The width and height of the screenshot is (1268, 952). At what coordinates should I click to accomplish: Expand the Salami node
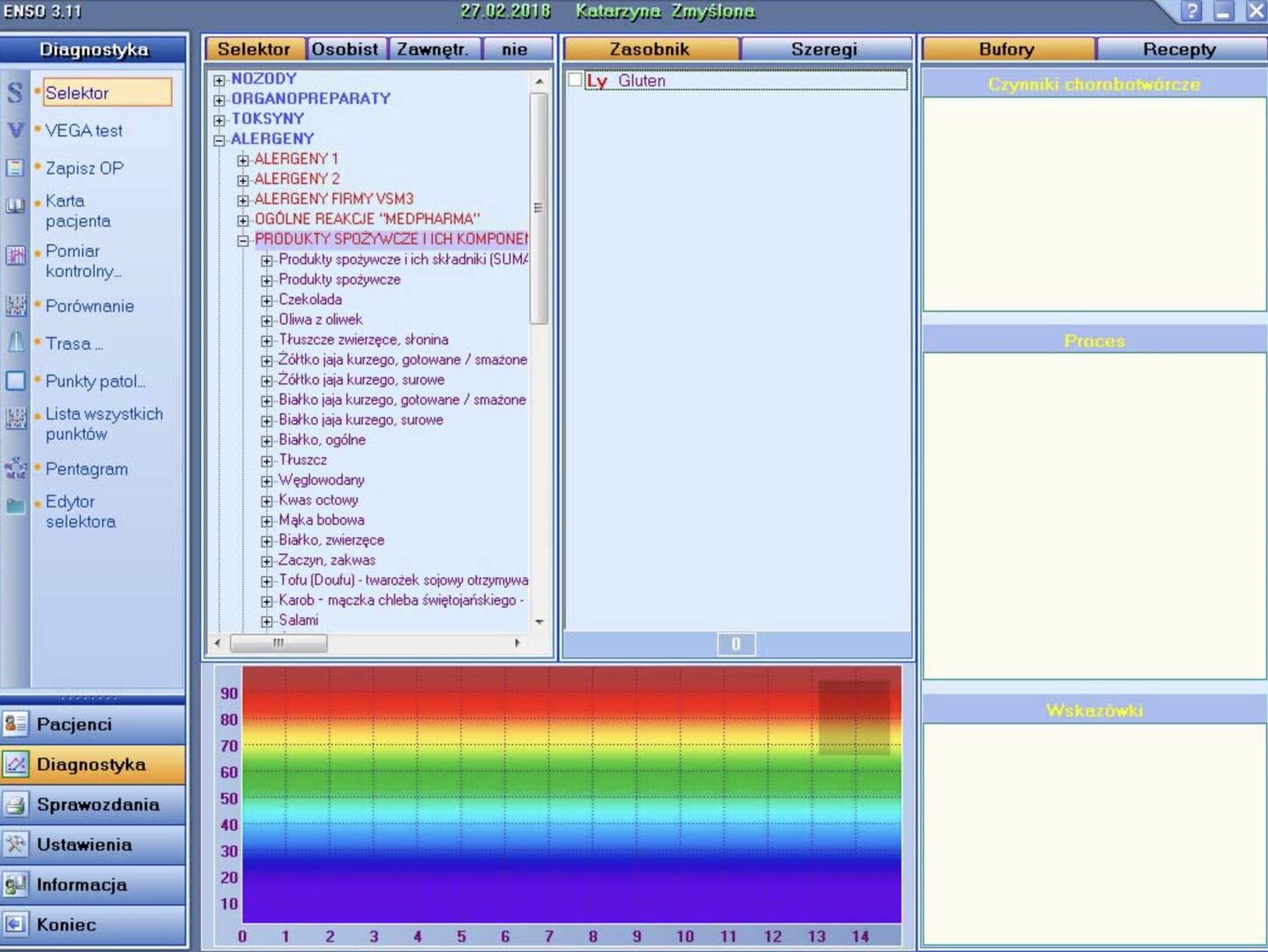267,621
